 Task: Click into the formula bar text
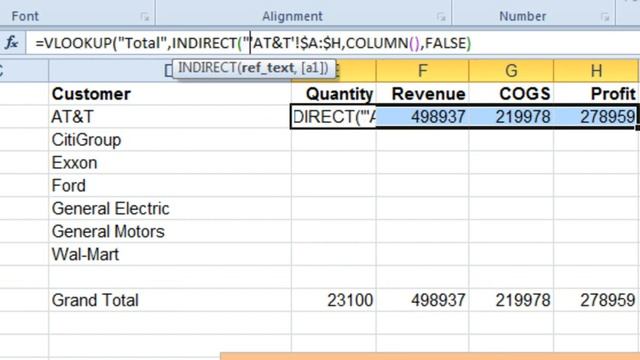(333, 43)
